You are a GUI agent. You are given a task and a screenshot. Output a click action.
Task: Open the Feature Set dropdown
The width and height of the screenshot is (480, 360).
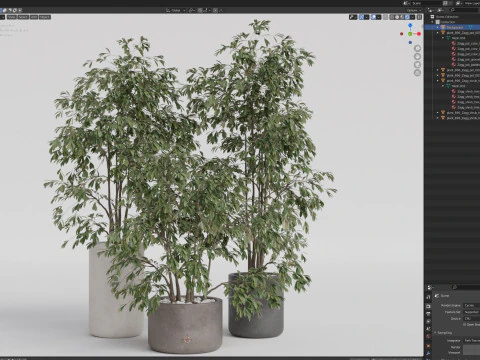(x=471, y=312)
